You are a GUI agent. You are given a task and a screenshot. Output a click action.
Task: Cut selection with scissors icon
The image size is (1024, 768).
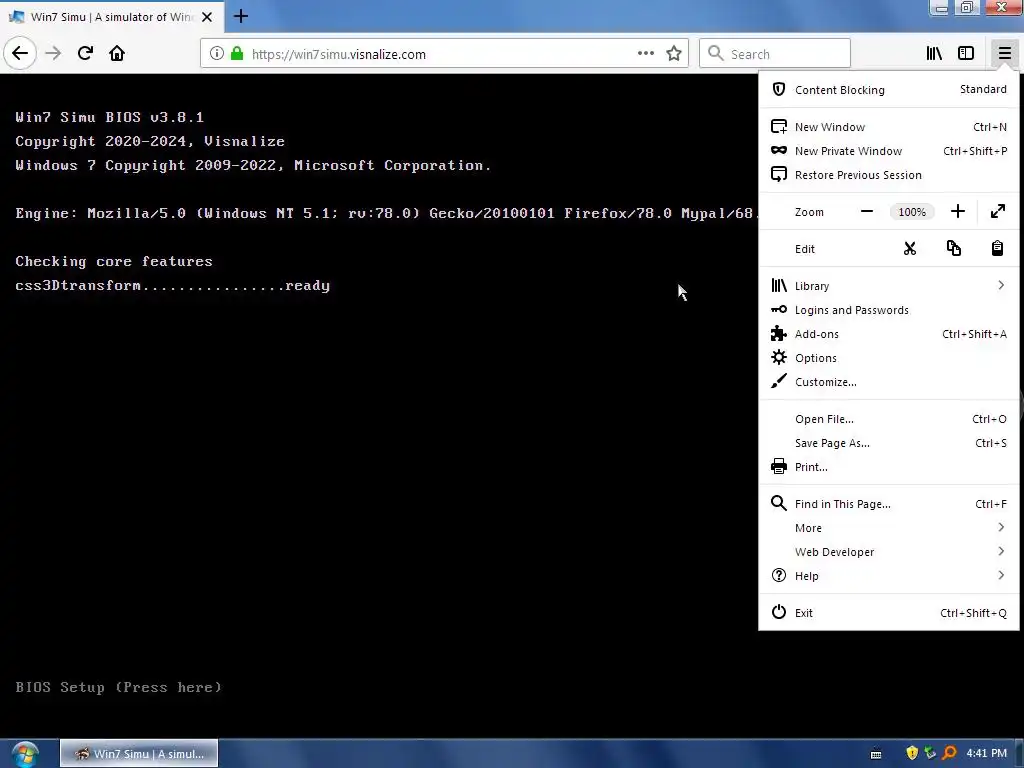(x=910, y=249)
